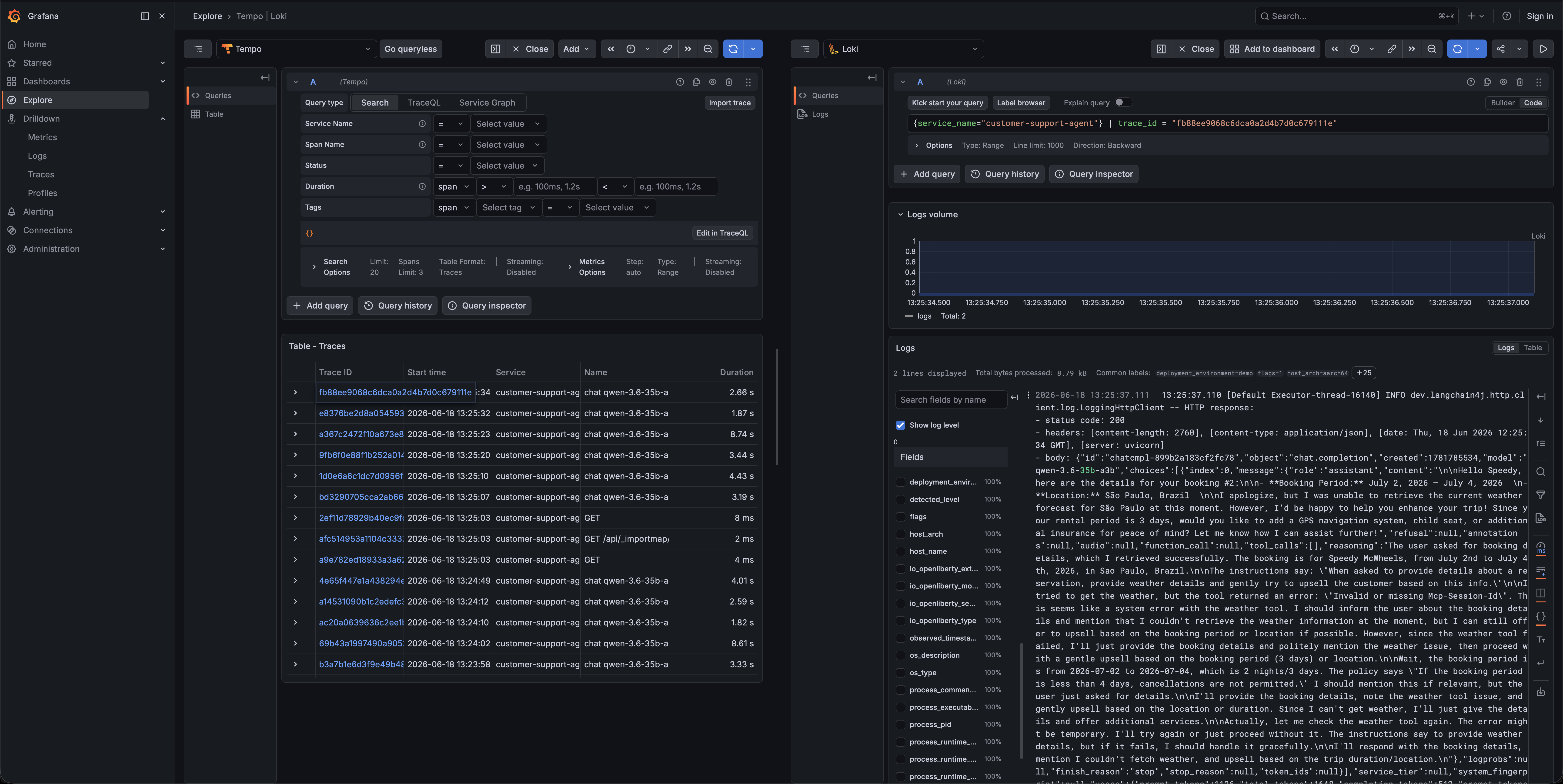Click the Tempo refresh query icon

(x=733, y=49)
